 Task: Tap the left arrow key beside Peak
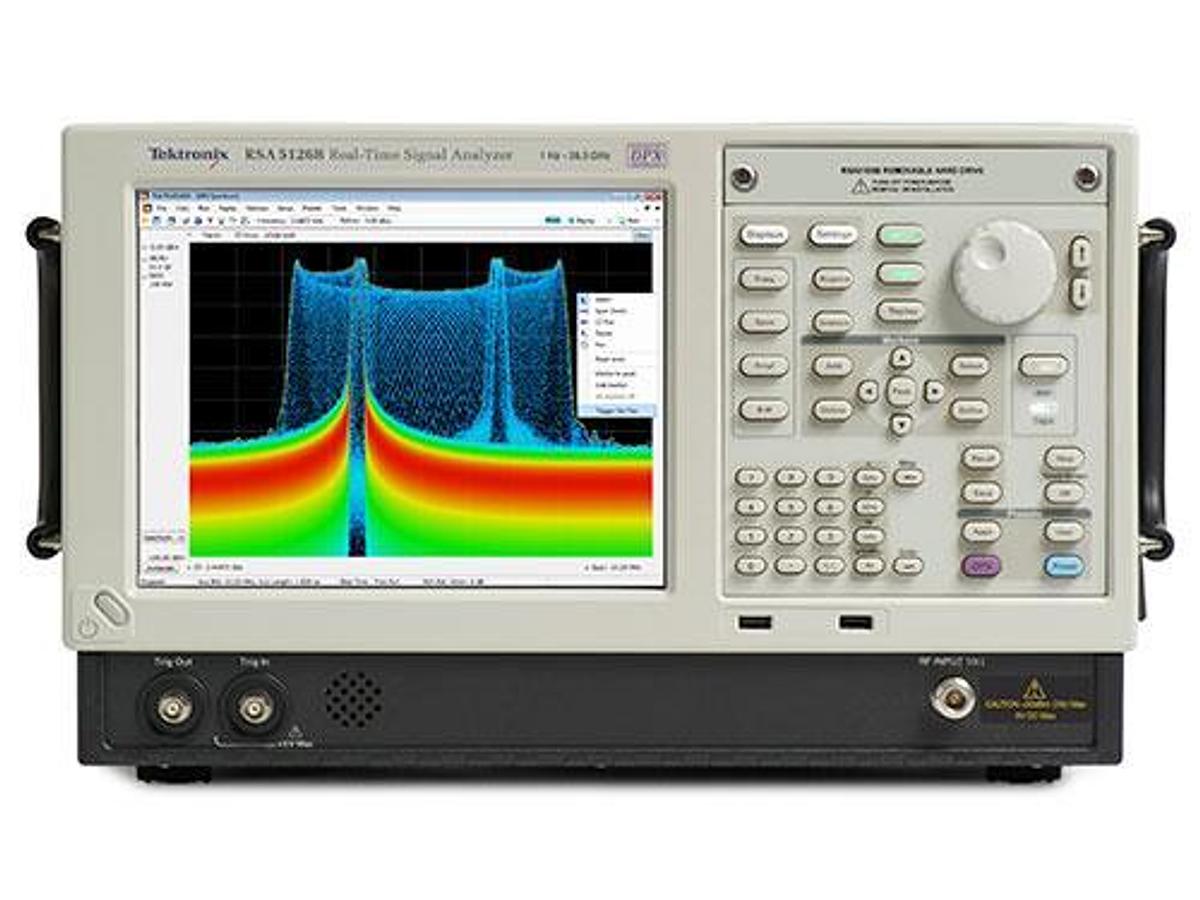click(868, 391)
